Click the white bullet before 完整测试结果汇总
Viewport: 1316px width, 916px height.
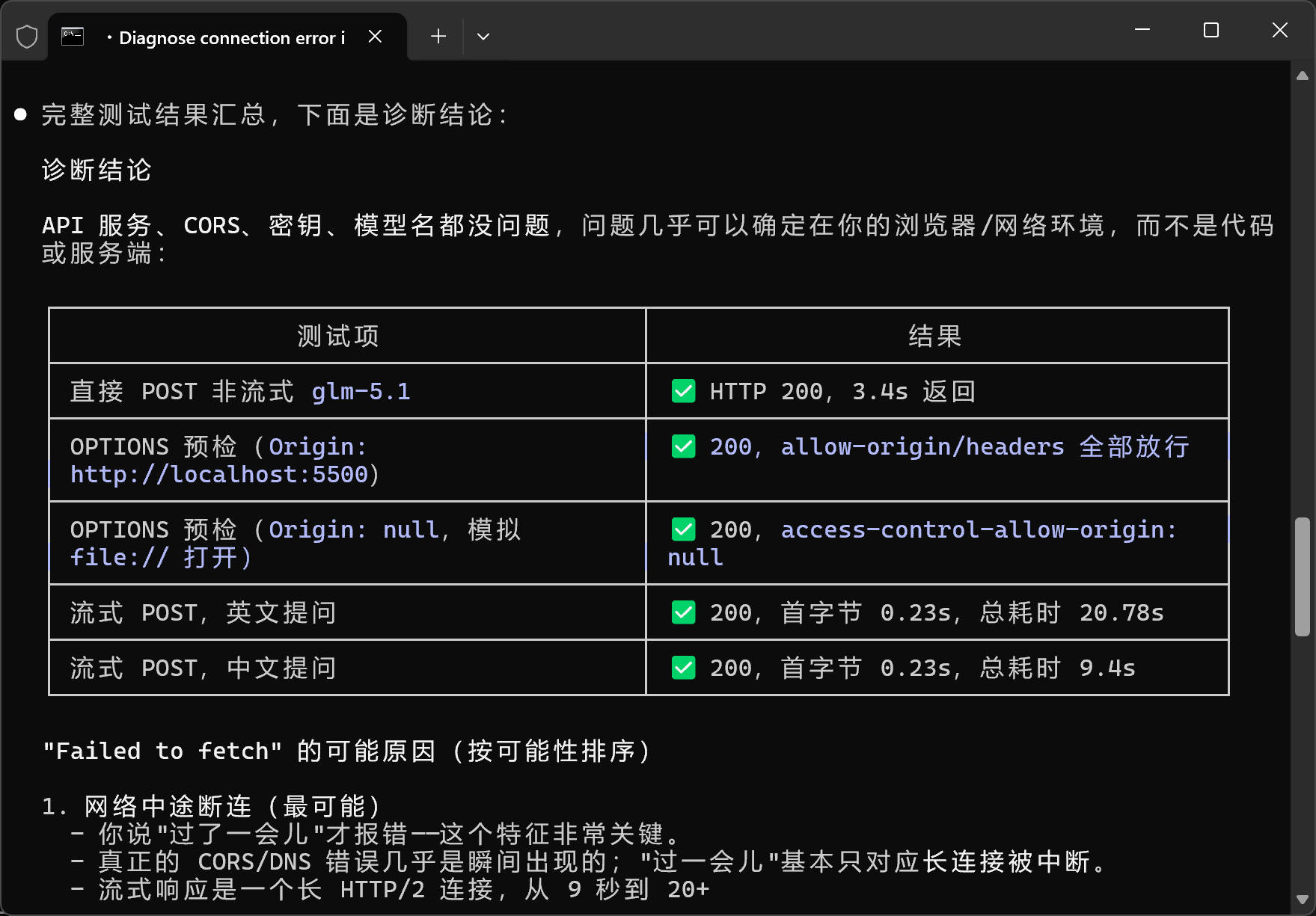tap(21, 114)
